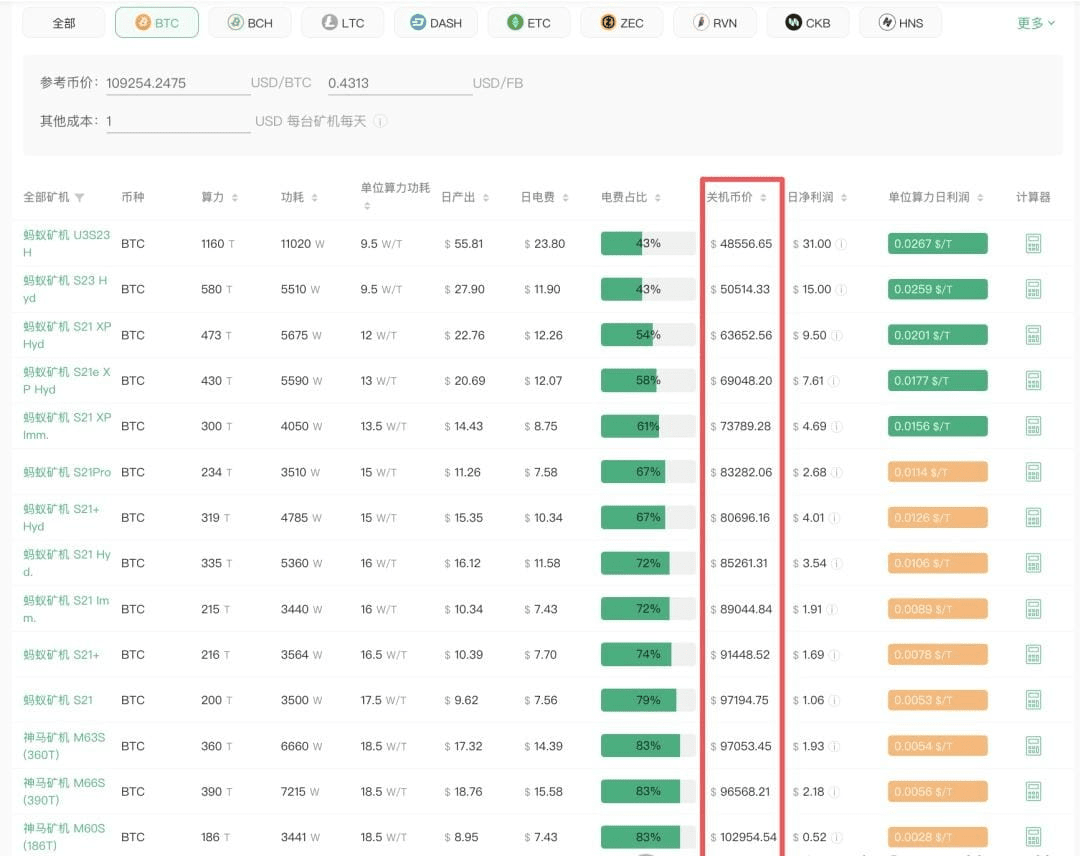Click info icon next to 9.50 net profit
The width and height of the screenshot is (1080, 856).
pos(836,335)
